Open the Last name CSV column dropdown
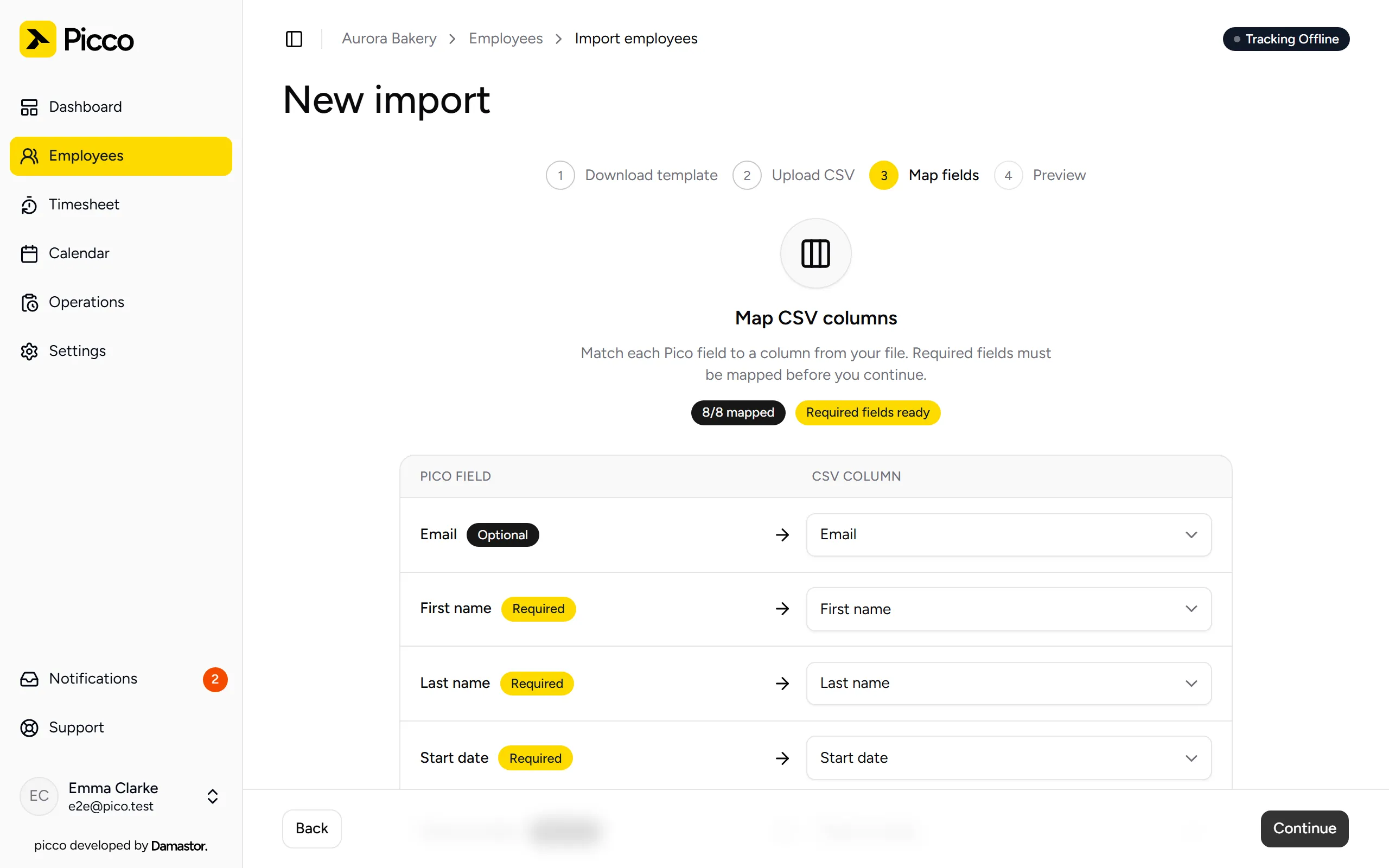 click(x=1009, y=684)
